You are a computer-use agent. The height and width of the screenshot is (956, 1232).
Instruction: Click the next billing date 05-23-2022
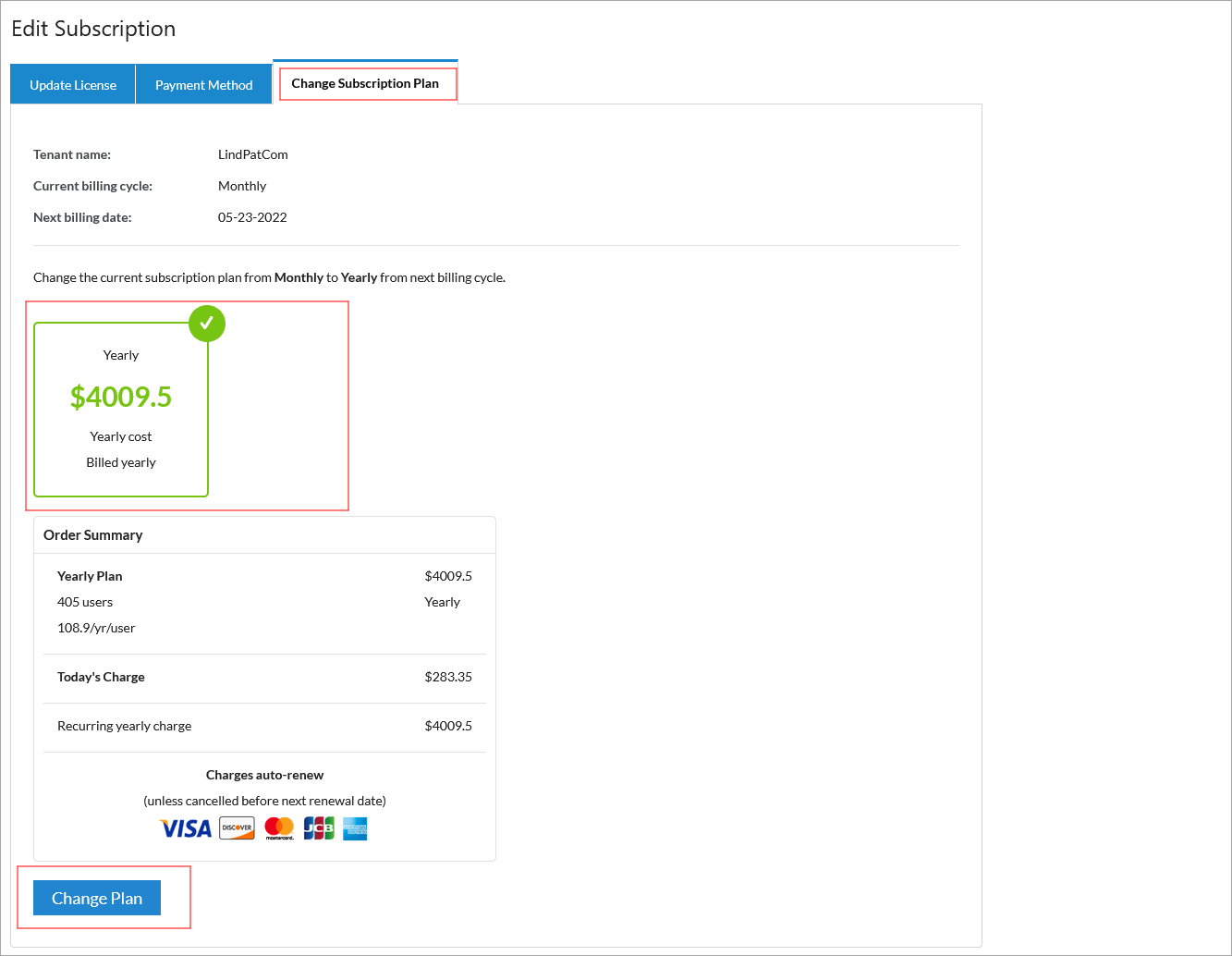(x=252, y=217)
